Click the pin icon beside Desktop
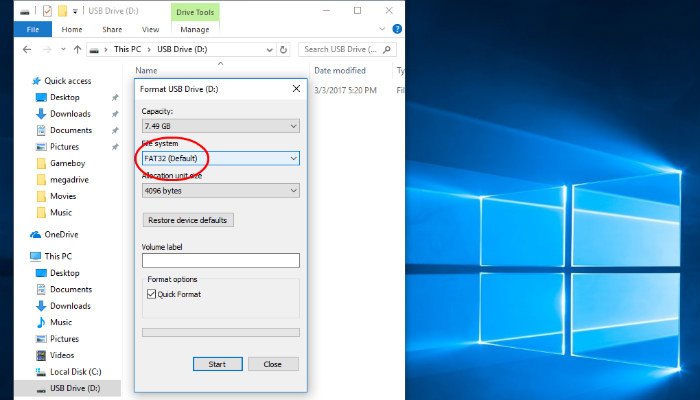This screenshot has height=400, width=700. [x=115, y=97]
